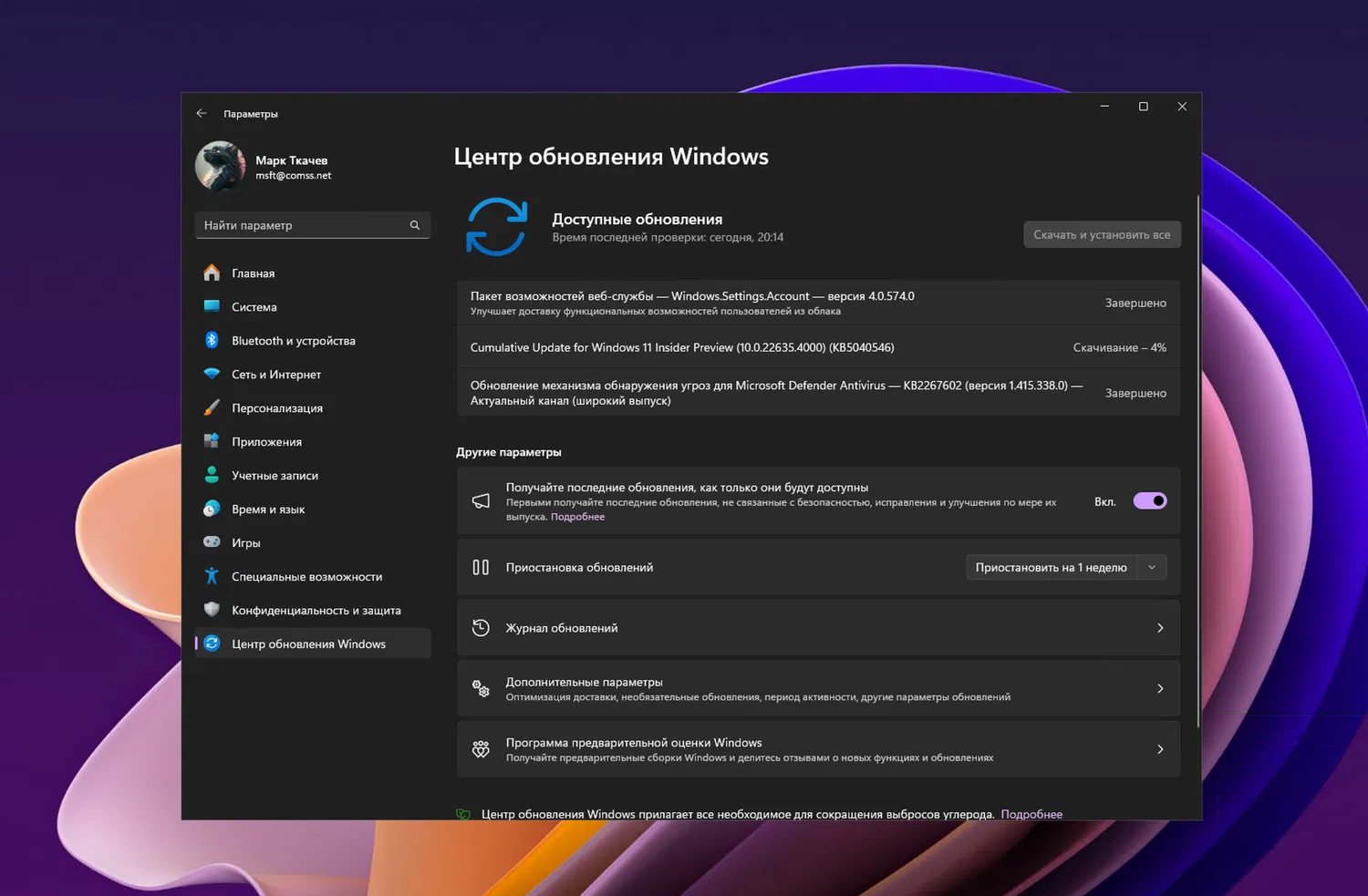The image size is (1368, 896).
Task: Open Время и язык section
Action: (313, 509)
